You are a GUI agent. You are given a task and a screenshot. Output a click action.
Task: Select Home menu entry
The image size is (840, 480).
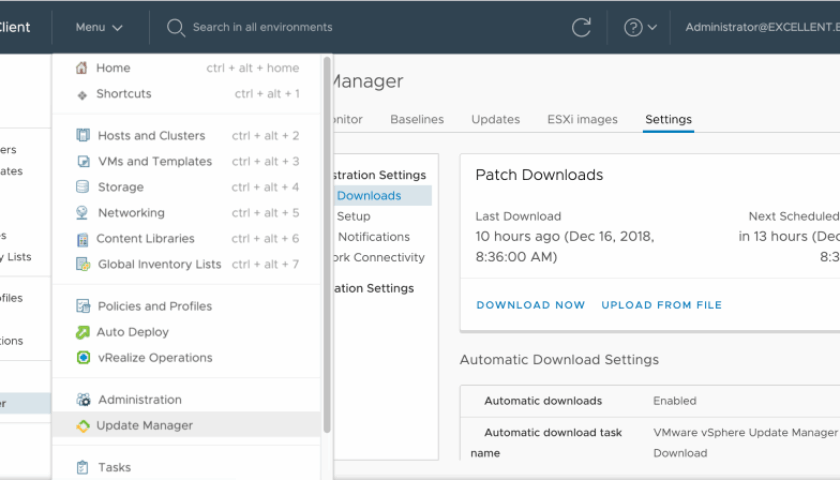(x=187, y=68)
